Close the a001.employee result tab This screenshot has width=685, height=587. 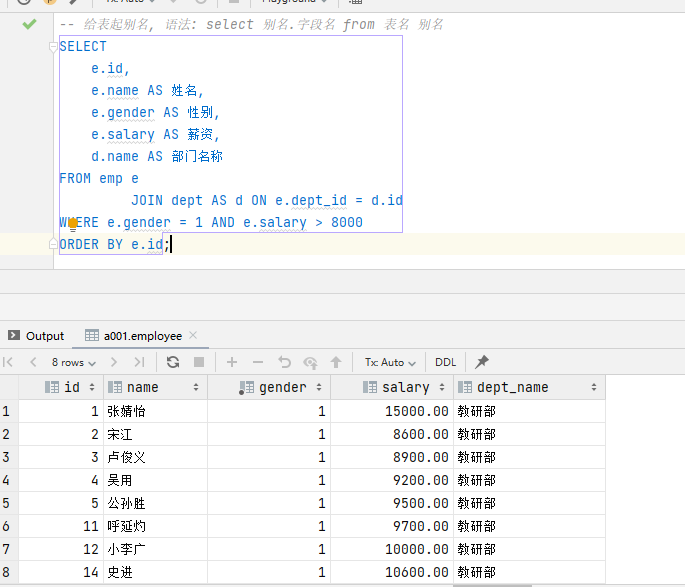coord(193,336)
